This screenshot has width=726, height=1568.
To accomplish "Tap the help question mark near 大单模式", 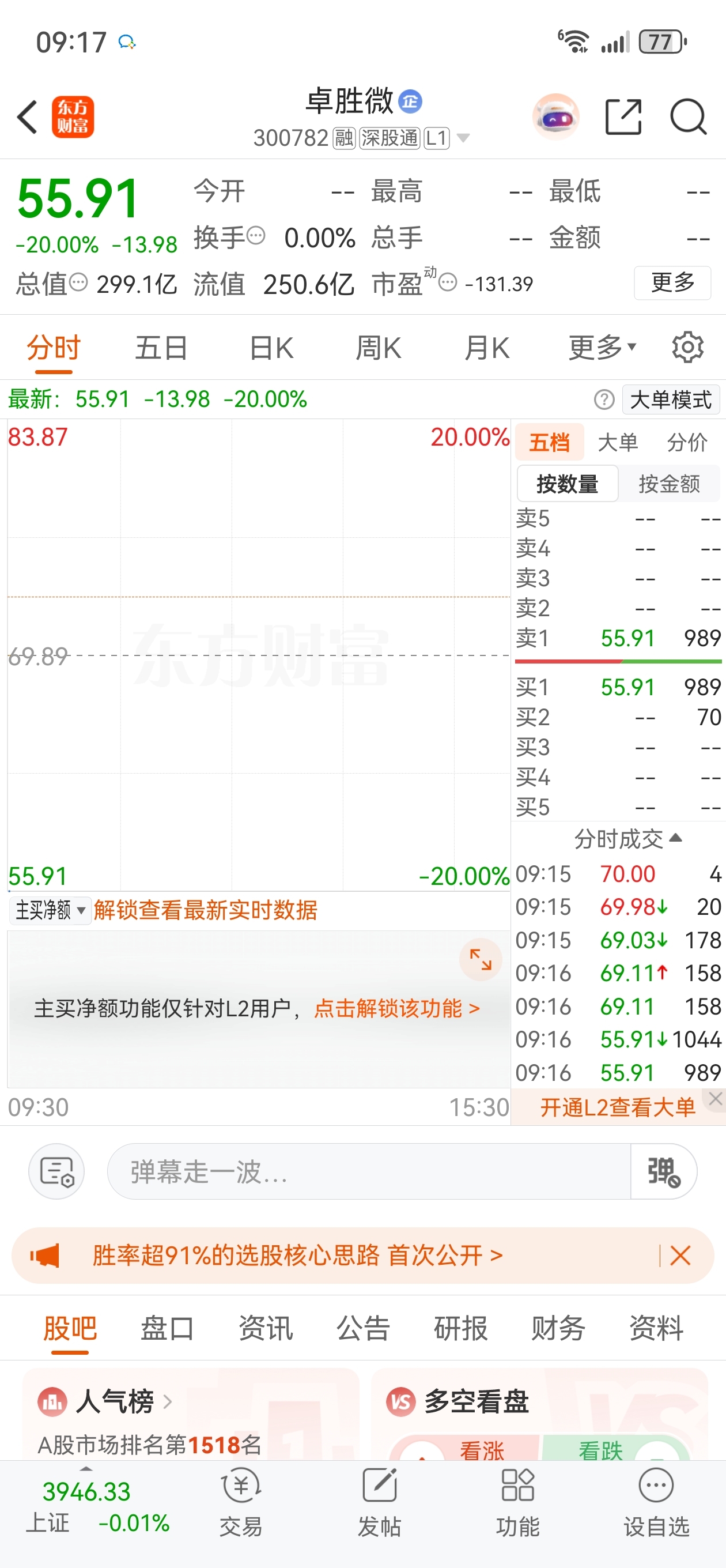I will [604, 400].
